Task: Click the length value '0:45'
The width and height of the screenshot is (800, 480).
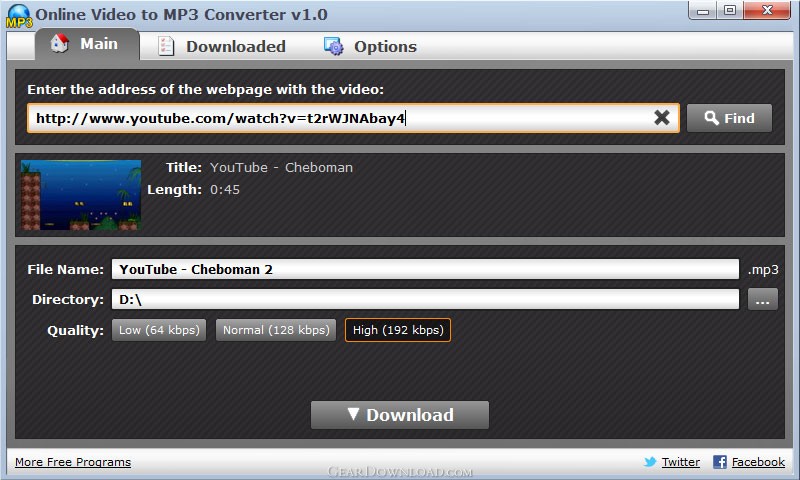Action: click(x=224, y=190)
